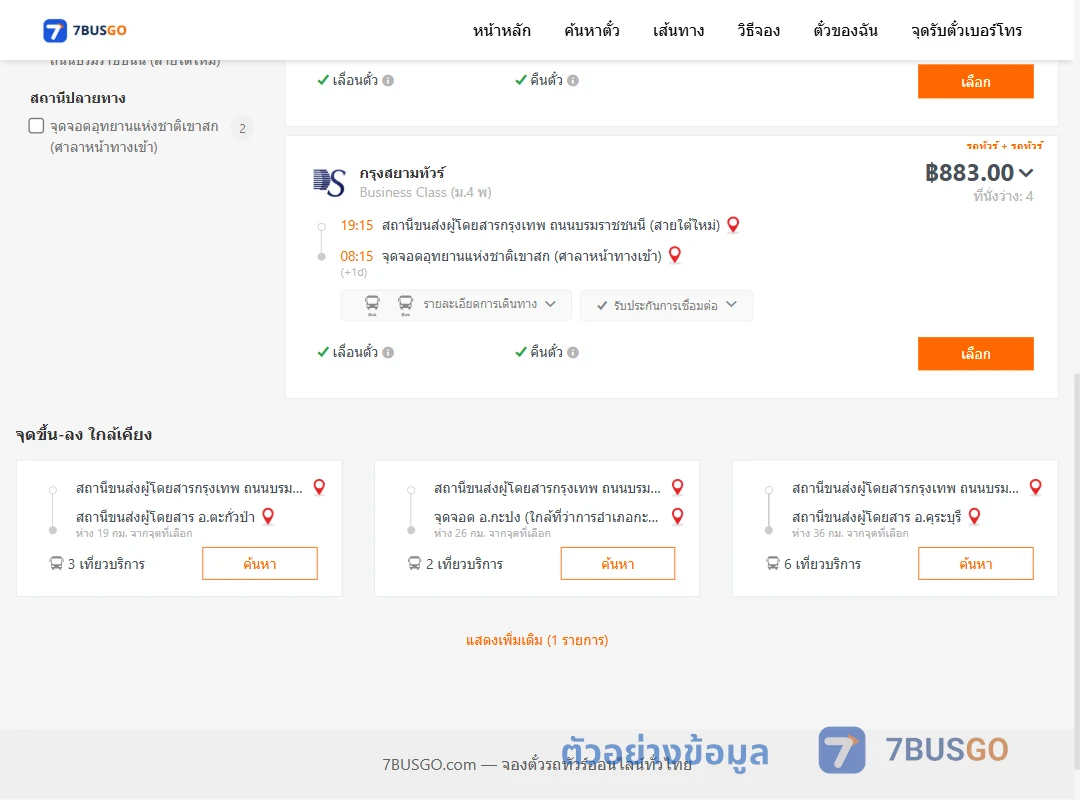The height and width of the screenshot is (800, 1080).
Task: Click the Business Class (ม.4 พ) text
Action: point(426,192)
